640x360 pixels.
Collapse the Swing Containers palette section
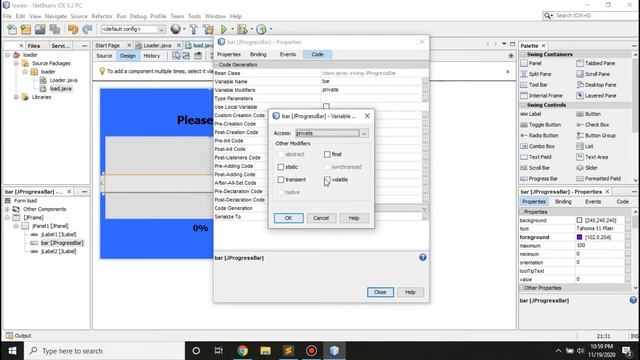coord(522,54)
